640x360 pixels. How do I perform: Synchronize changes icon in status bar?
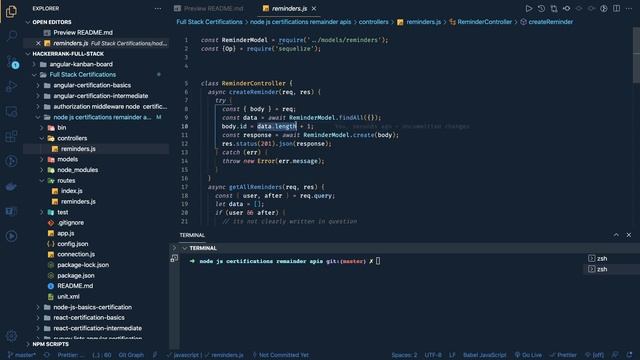[47, 355]
